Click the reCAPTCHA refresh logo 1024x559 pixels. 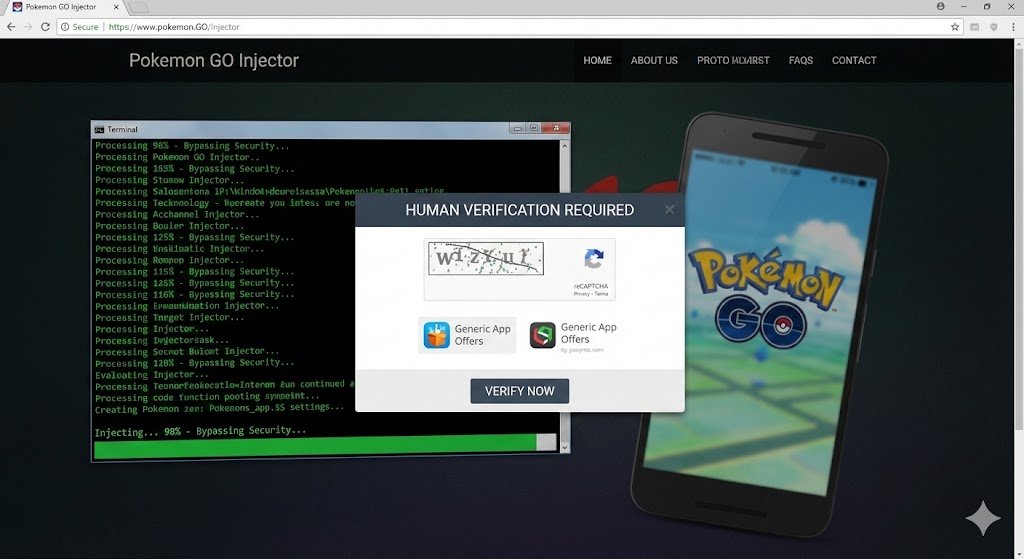click(594, 259)
